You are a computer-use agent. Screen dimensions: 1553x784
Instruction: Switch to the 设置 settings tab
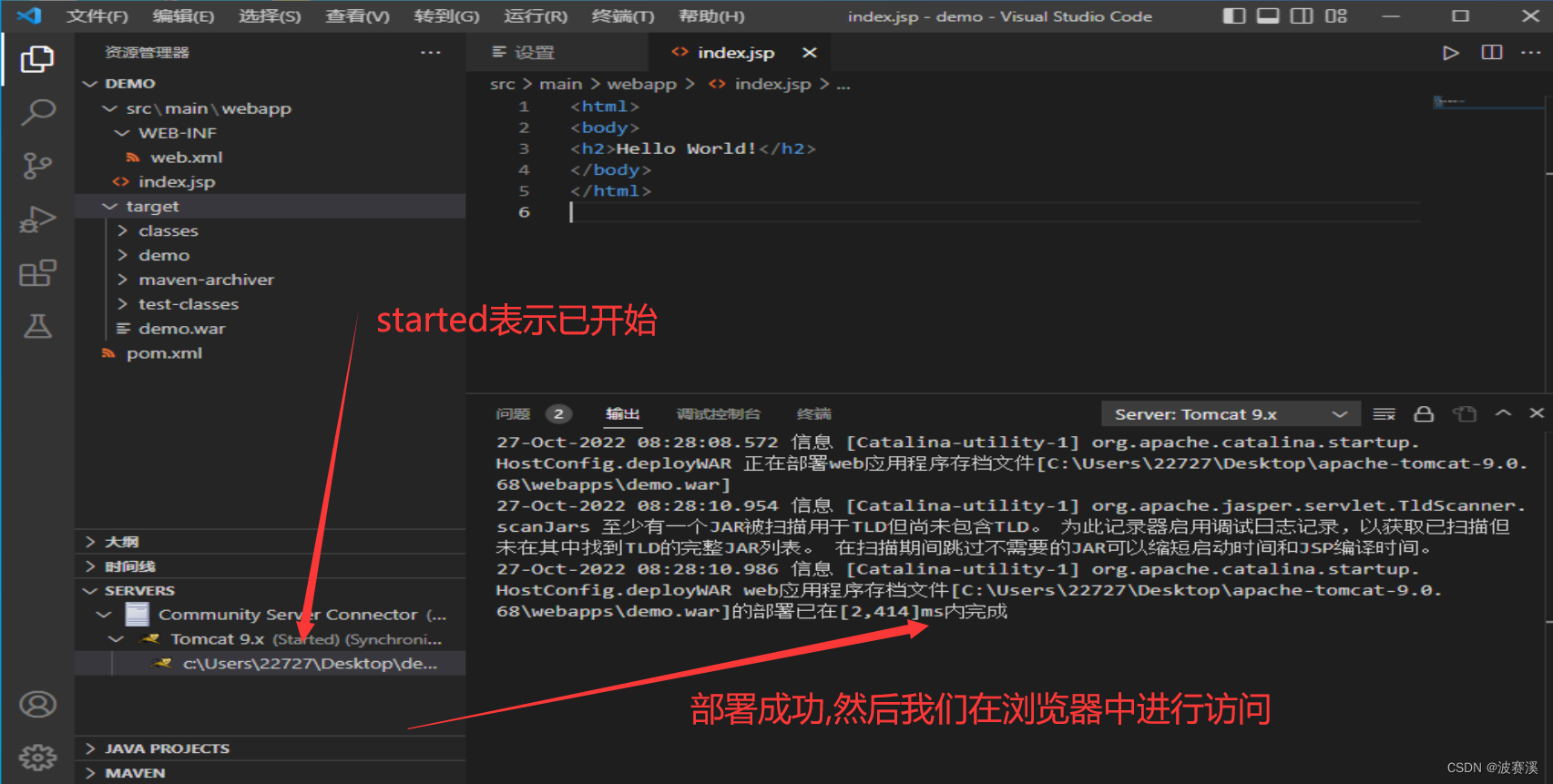(x=557, y=53)
